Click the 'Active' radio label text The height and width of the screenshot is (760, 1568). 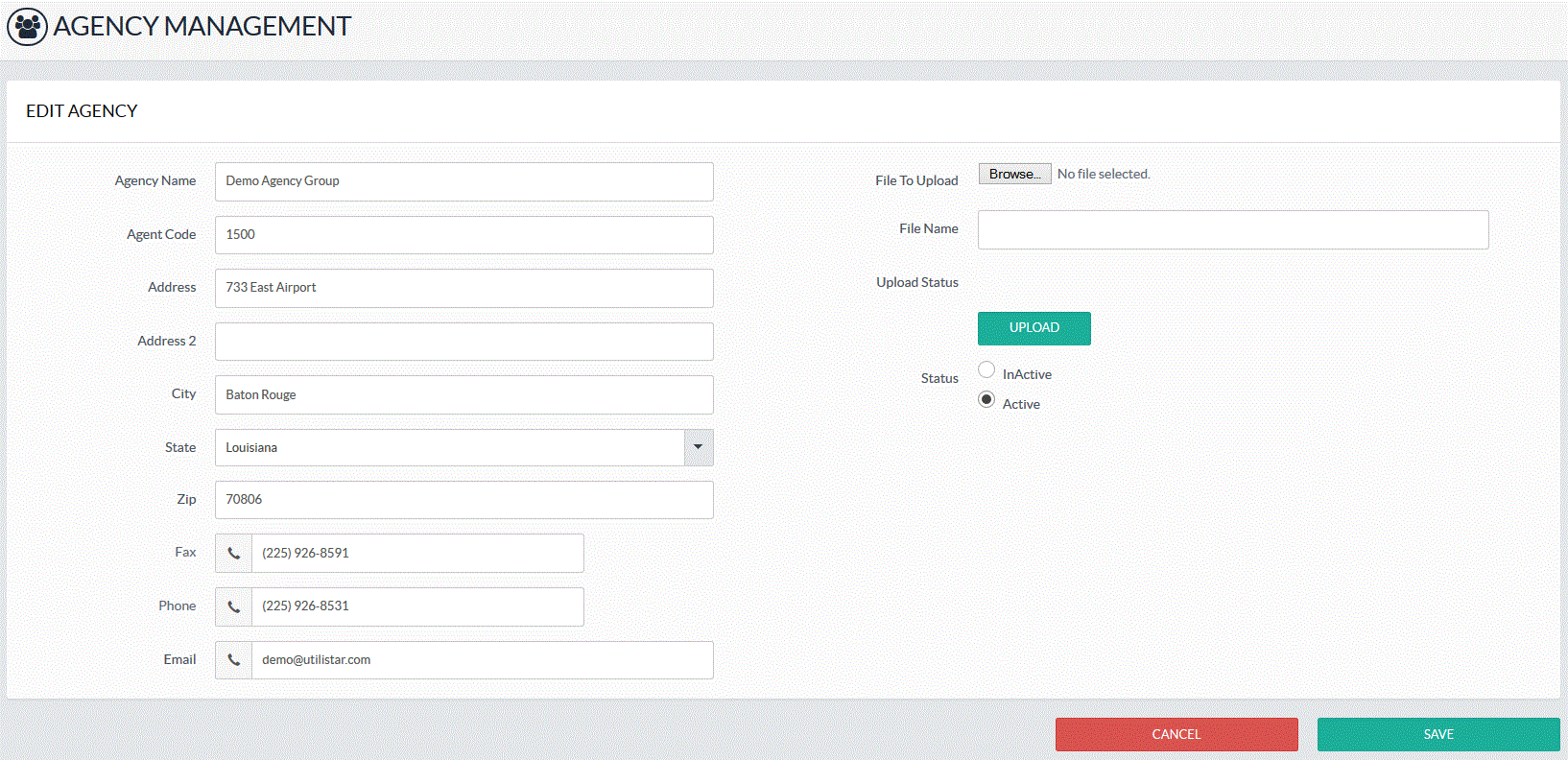point(1021,404)
